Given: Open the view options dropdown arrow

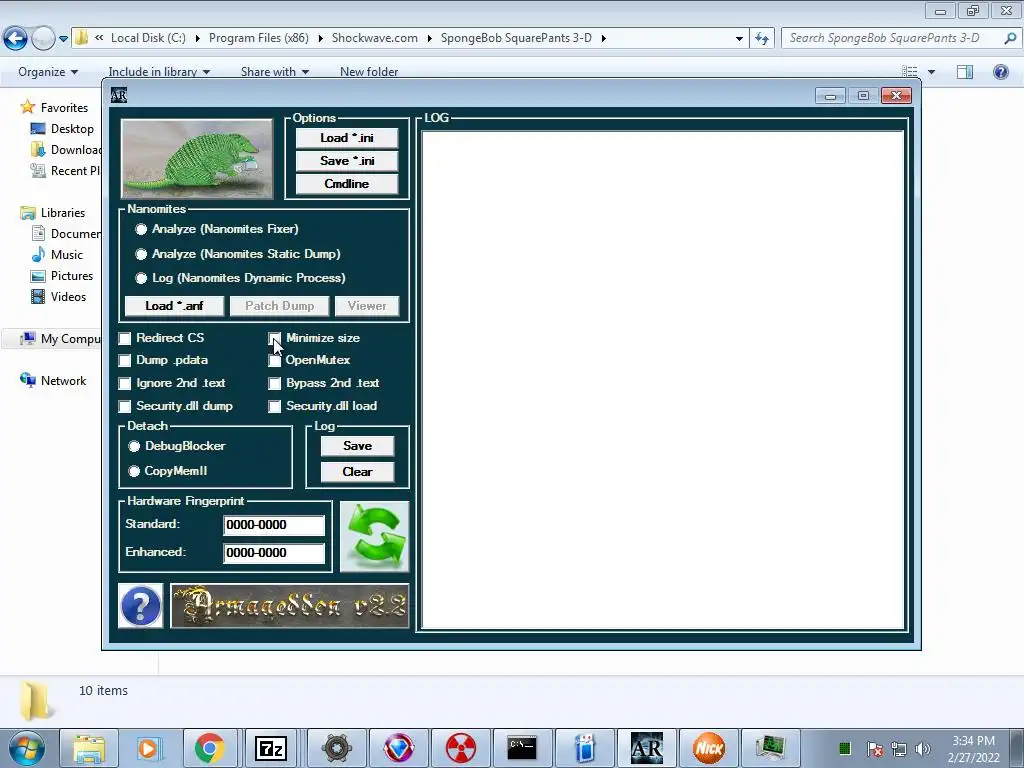Looking at the screenshot, I should [x=931, y=72].
